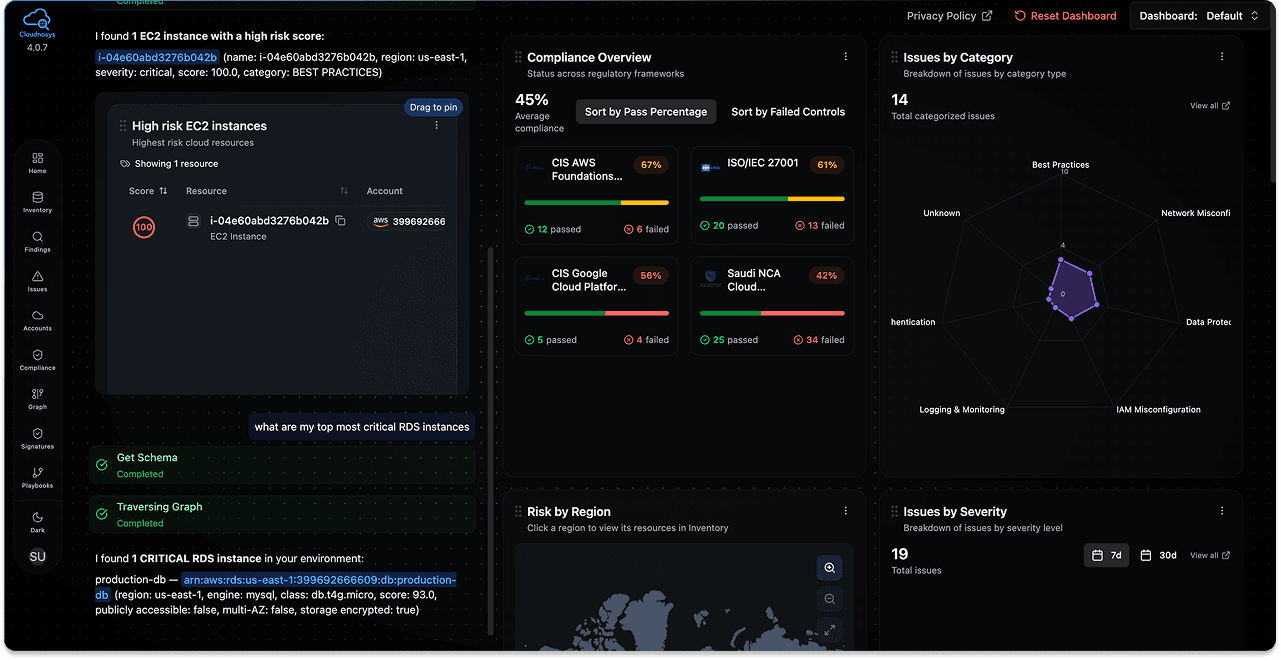Open Compliance Overview options menu
The image size is (1281, 659).
846,57
